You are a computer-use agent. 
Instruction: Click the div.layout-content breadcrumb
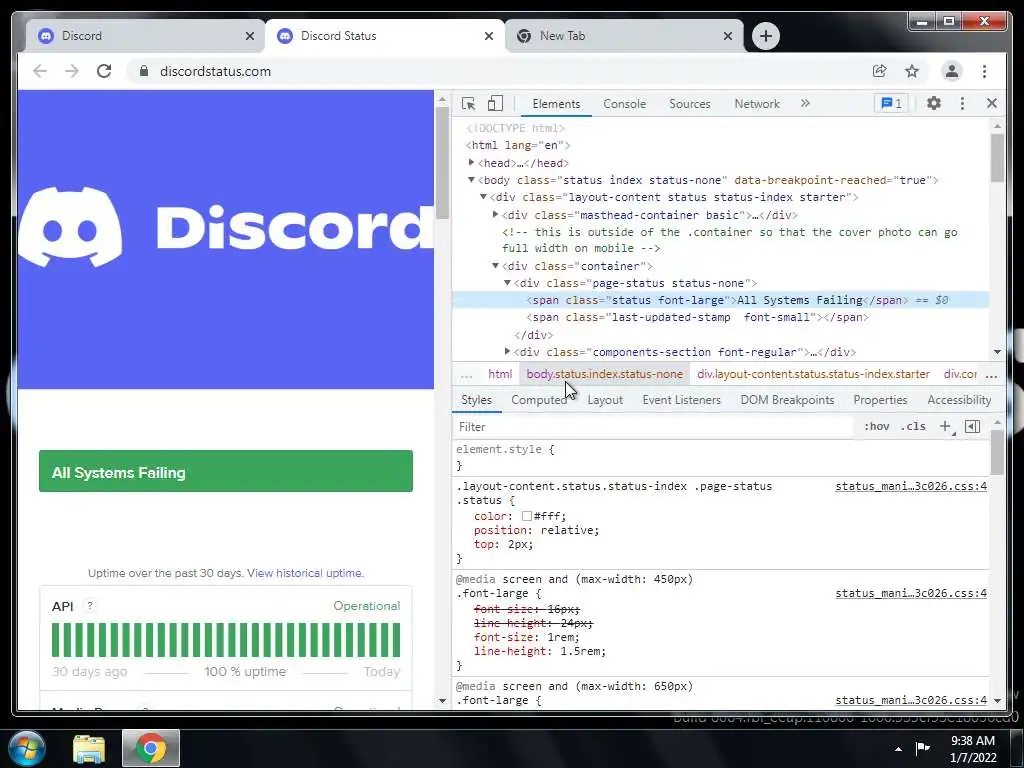coord(813,374)
